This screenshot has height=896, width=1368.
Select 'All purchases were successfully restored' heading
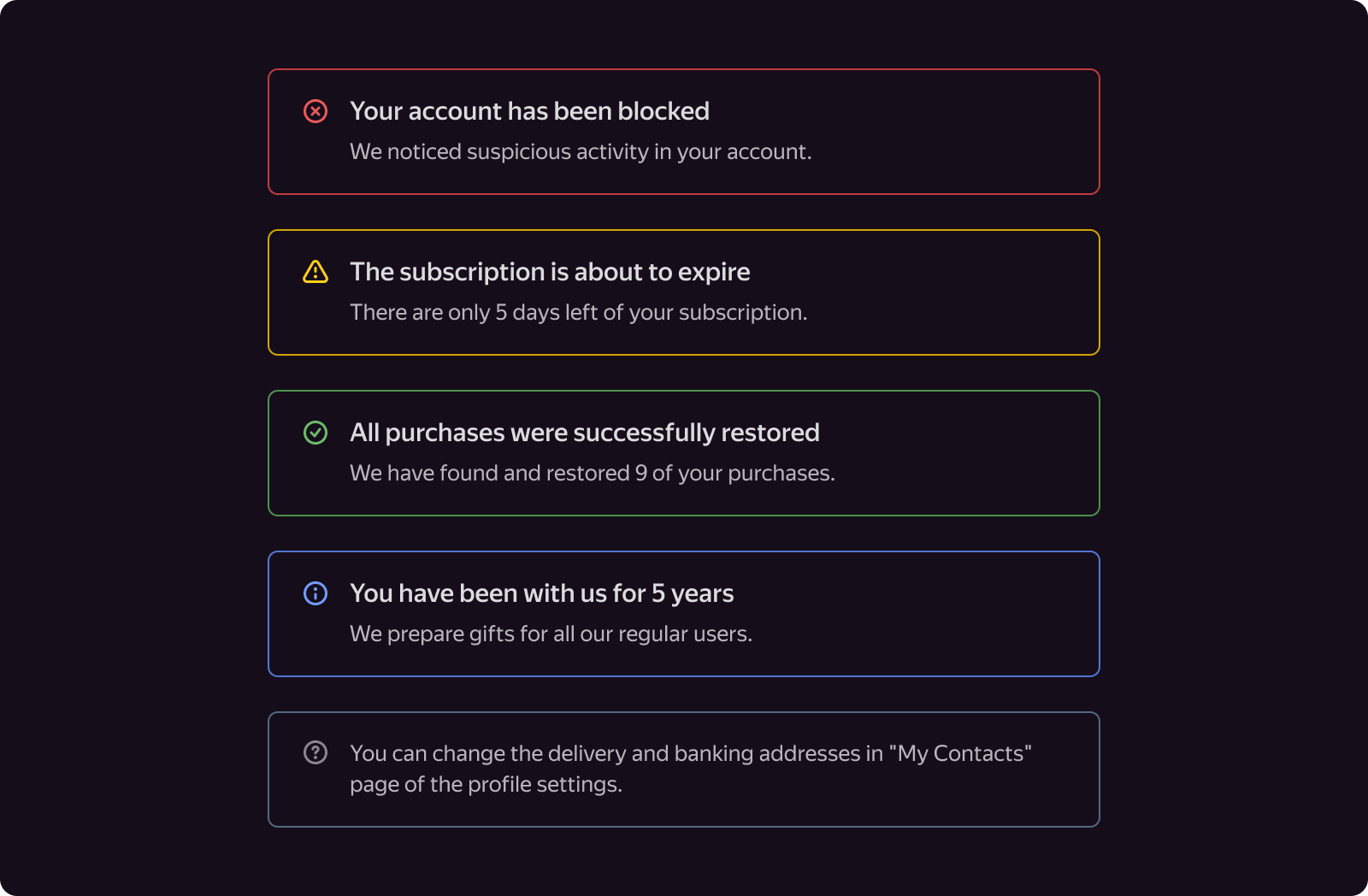pyautogui.click(x=585, y=433)
